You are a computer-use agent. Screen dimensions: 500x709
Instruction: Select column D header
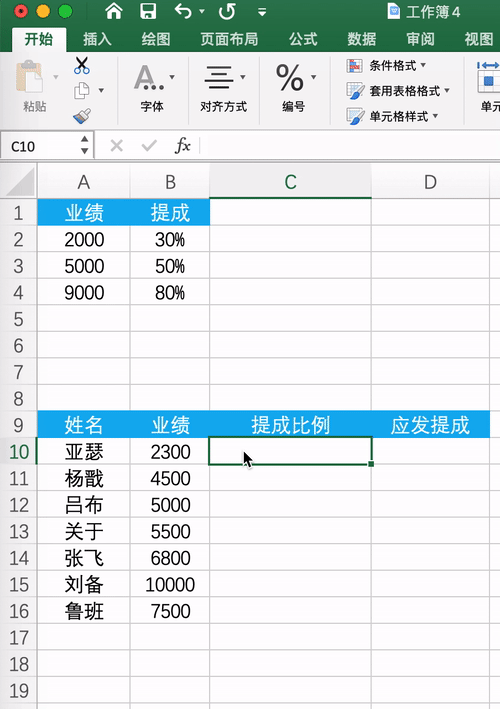coord(430,182)
